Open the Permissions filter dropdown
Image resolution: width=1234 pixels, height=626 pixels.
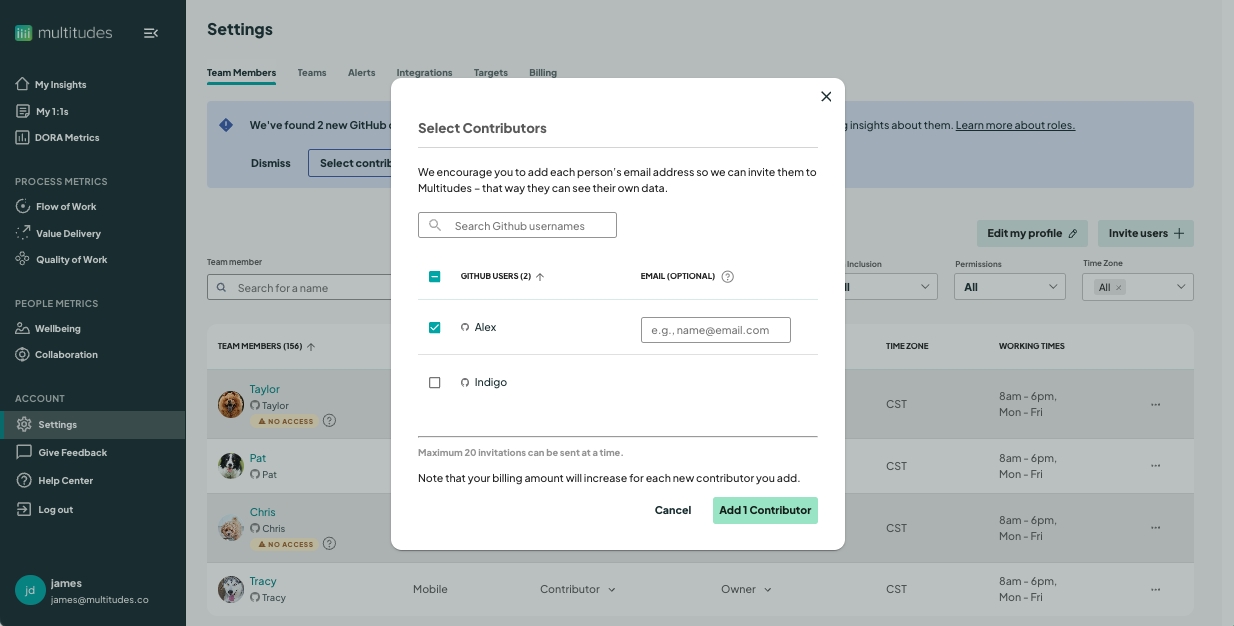coord(1010,287)
